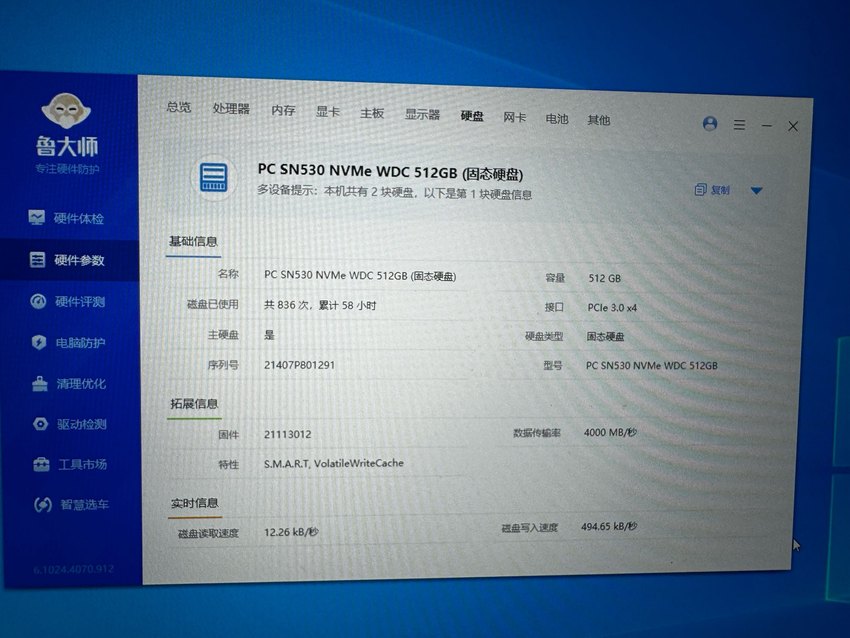The image size is (850, 638).
Task: Switch to the 内存 tab
Action: pos(283,110)
